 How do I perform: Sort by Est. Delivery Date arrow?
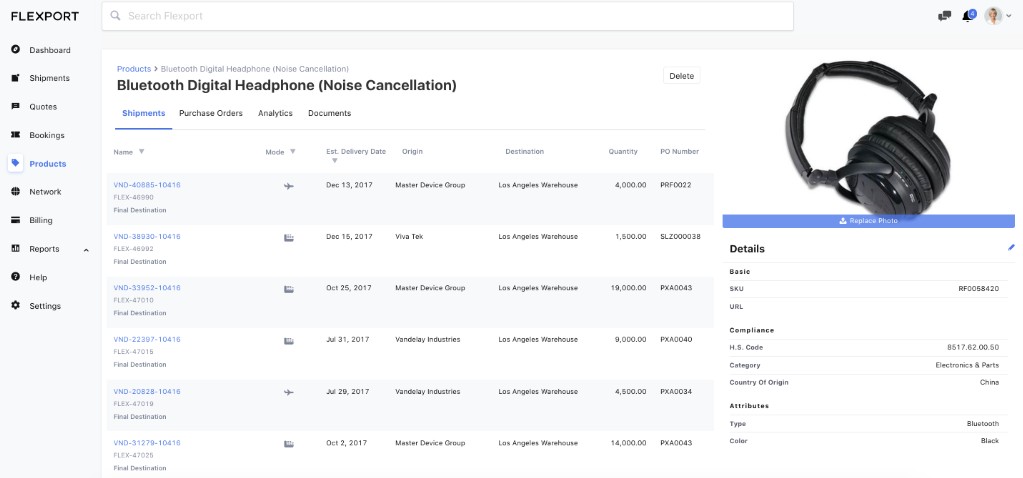pos(334,161)
